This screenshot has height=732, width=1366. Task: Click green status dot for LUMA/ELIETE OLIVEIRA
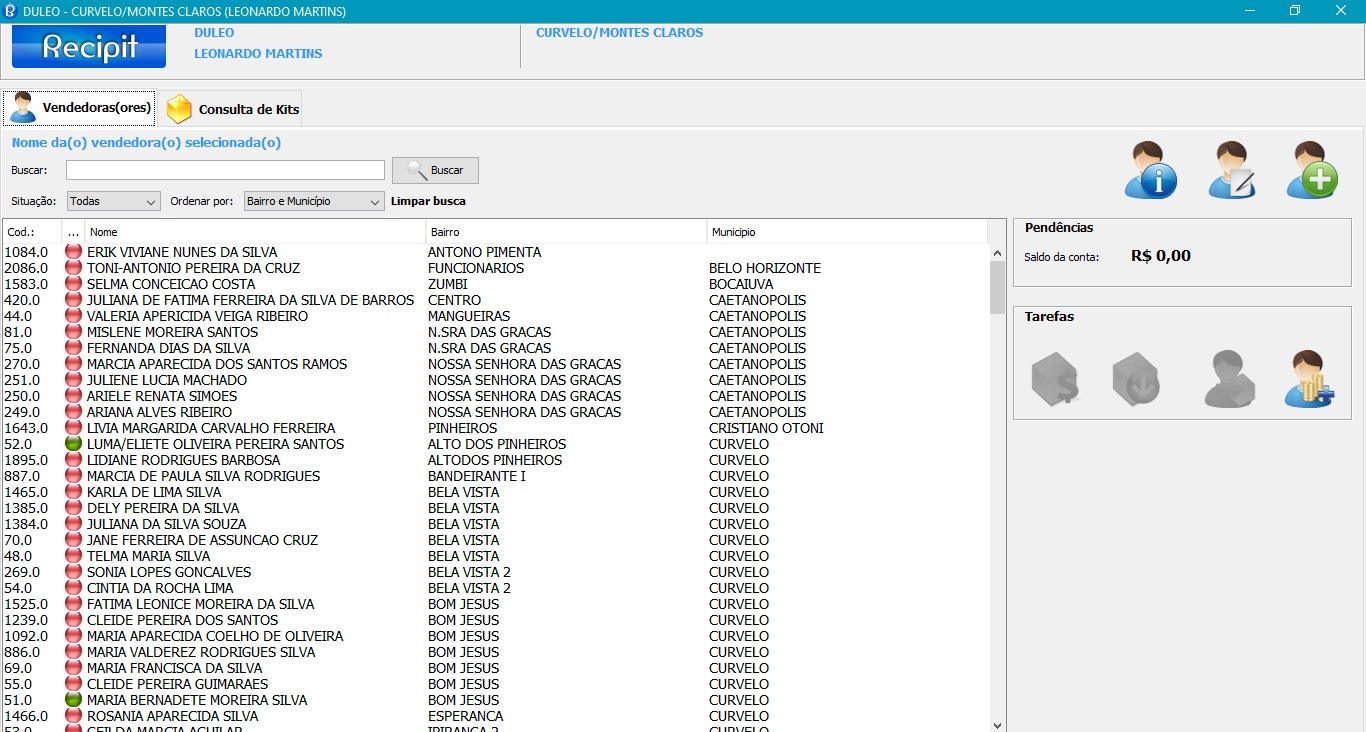pyautogui.click(x=73, y=444)
